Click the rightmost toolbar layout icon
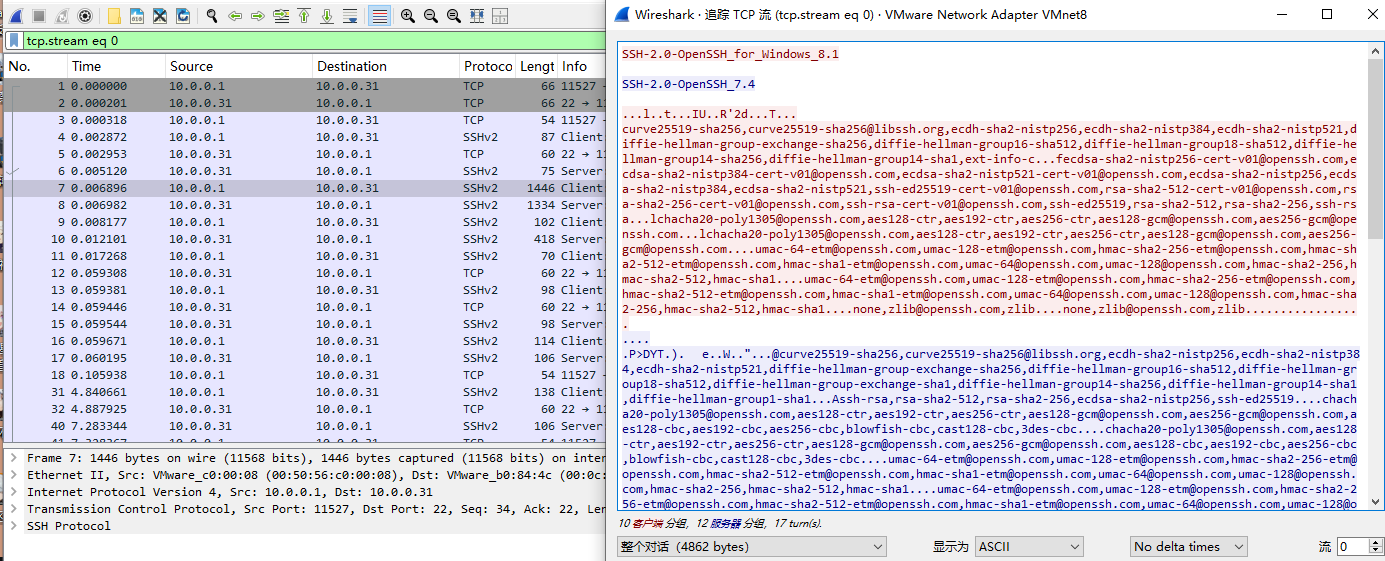 (500, 16)
